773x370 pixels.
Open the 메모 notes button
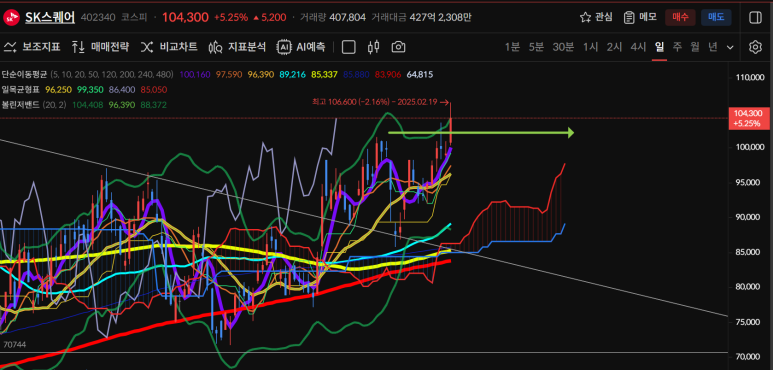(640, 17)
